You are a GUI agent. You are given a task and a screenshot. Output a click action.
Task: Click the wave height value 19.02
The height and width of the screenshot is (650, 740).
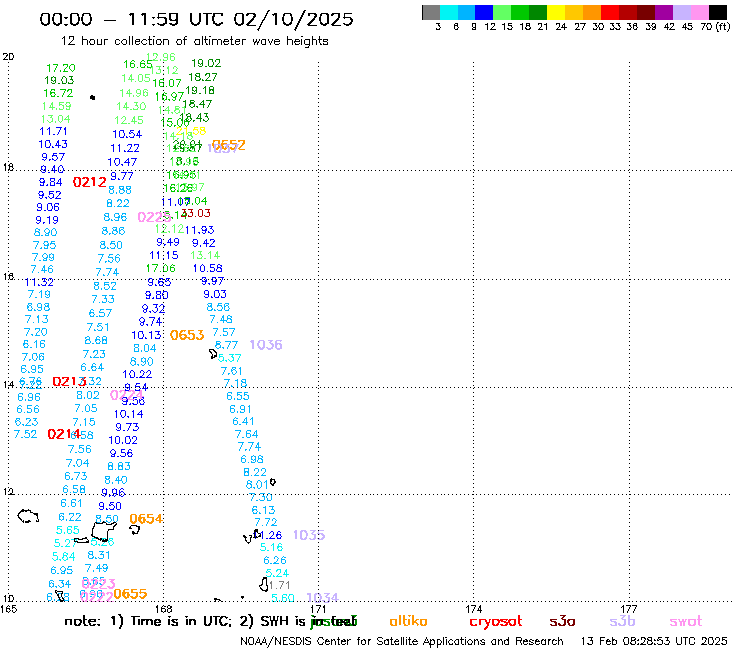pyautogui.click(x=206, y=63)
